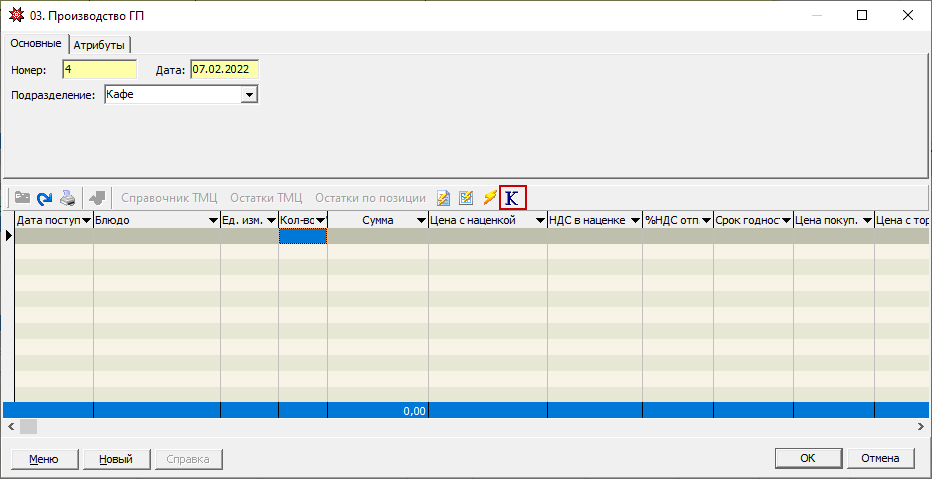
Task: Click the horizontal scrollbar right arrow
Action: click(921, 427)
